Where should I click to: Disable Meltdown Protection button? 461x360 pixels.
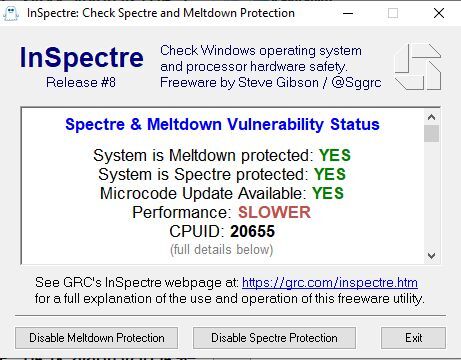[96, 338]
